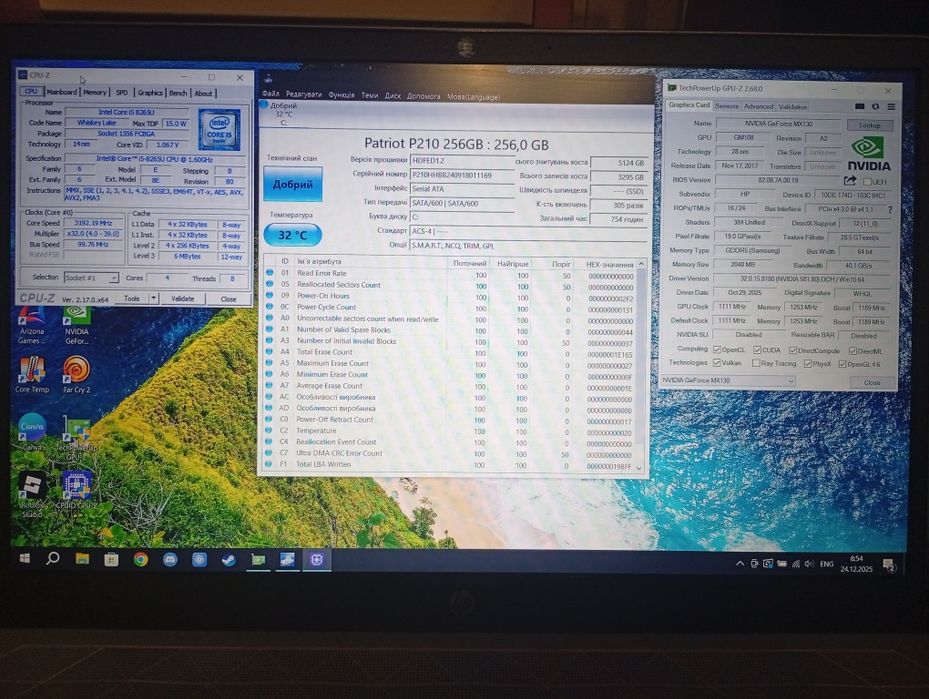Open Microsoft Store from the taskbar
Image resolution: width=929 pixels, height=699 pixels.
111,559
